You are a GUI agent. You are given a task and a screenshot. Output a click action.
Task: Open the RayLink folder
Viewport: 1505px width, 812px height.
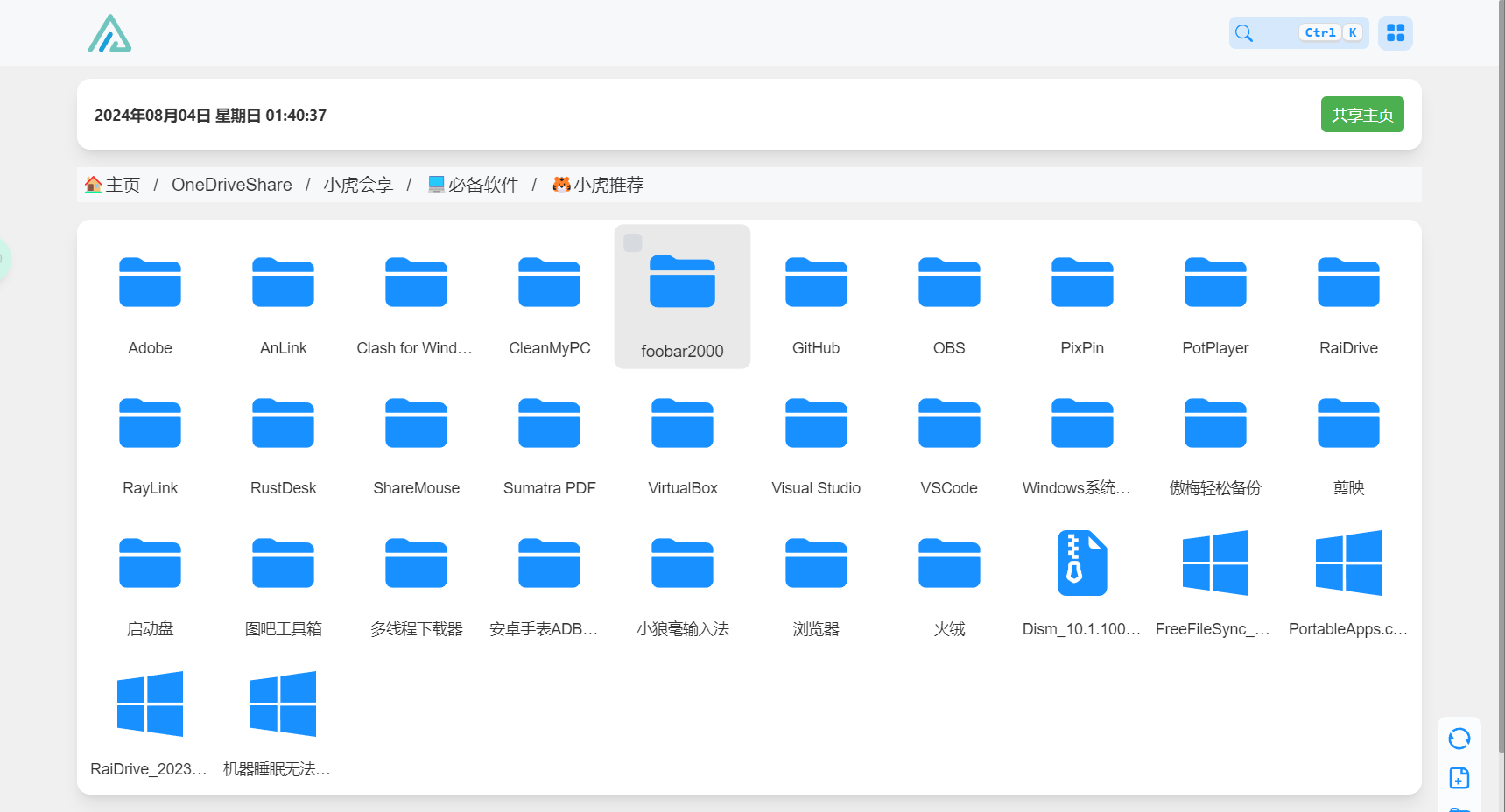pyautogui.click(x=150, y=437)
